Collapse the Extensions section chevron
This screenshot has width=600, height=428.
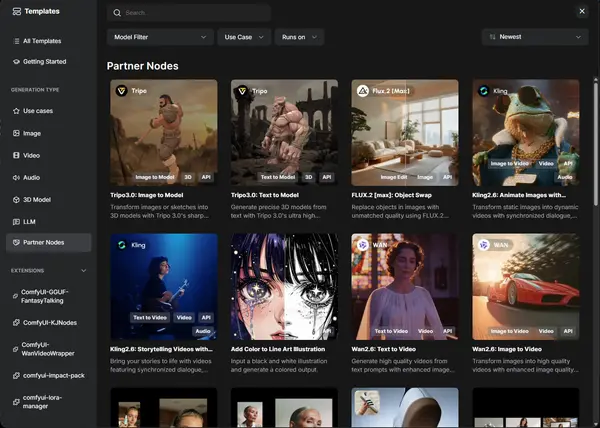click(84, 270)
